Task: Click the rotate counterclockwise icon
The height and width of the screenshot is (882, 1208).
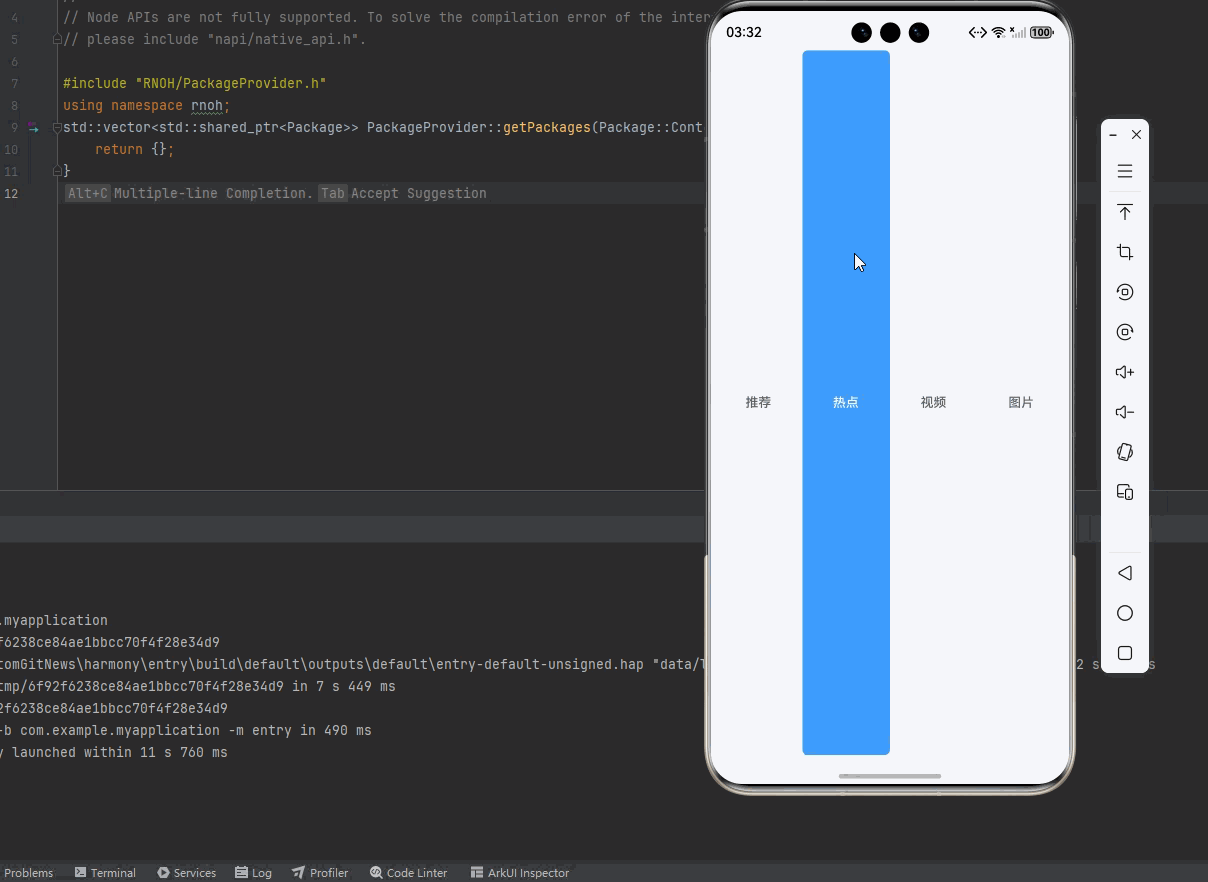Action: pos(1125,292)
